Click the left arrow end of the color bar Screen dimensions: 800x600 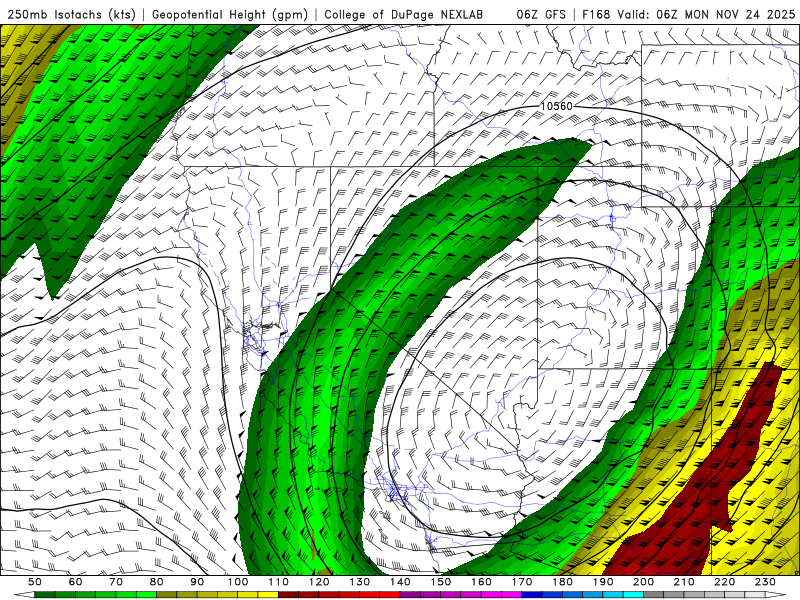pyautogui.click(x=24, y=594)
